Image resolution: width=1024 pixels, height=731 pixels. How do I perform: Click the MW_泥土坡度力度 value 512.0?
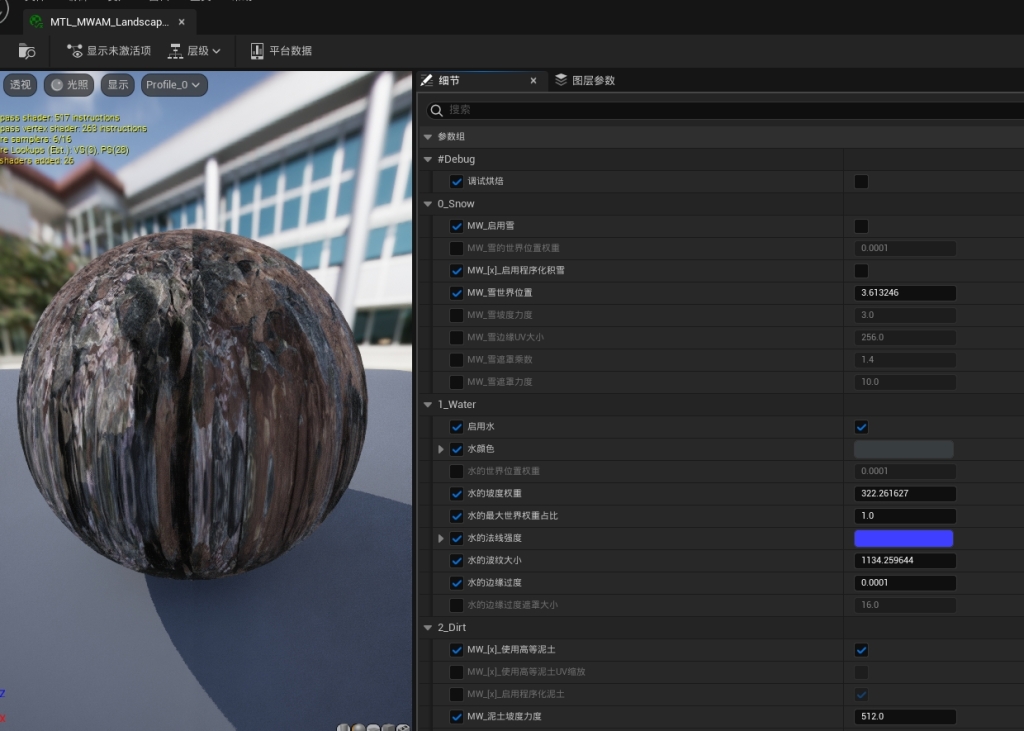(905, 716)
